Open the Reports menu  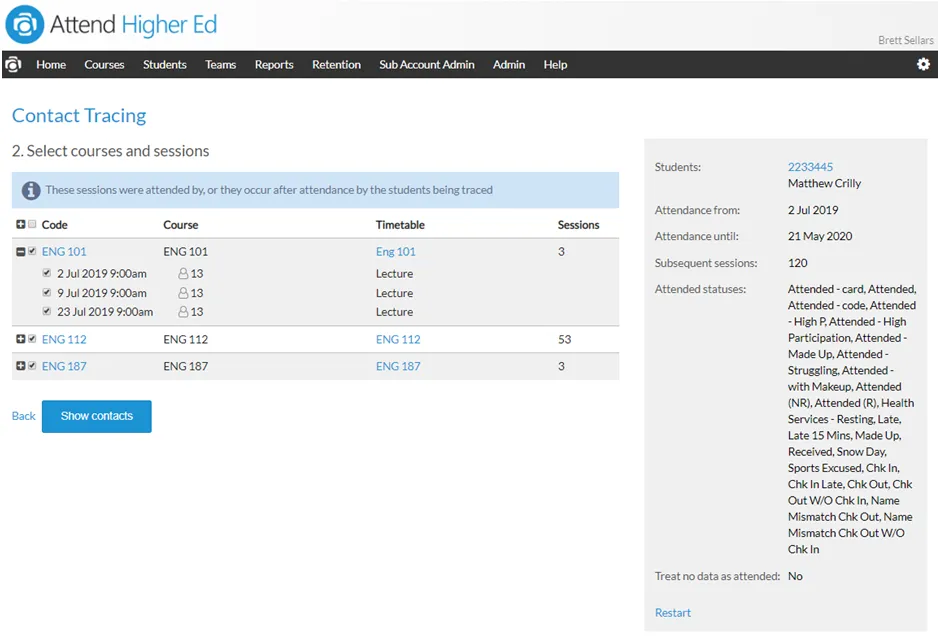coord(274,65)
